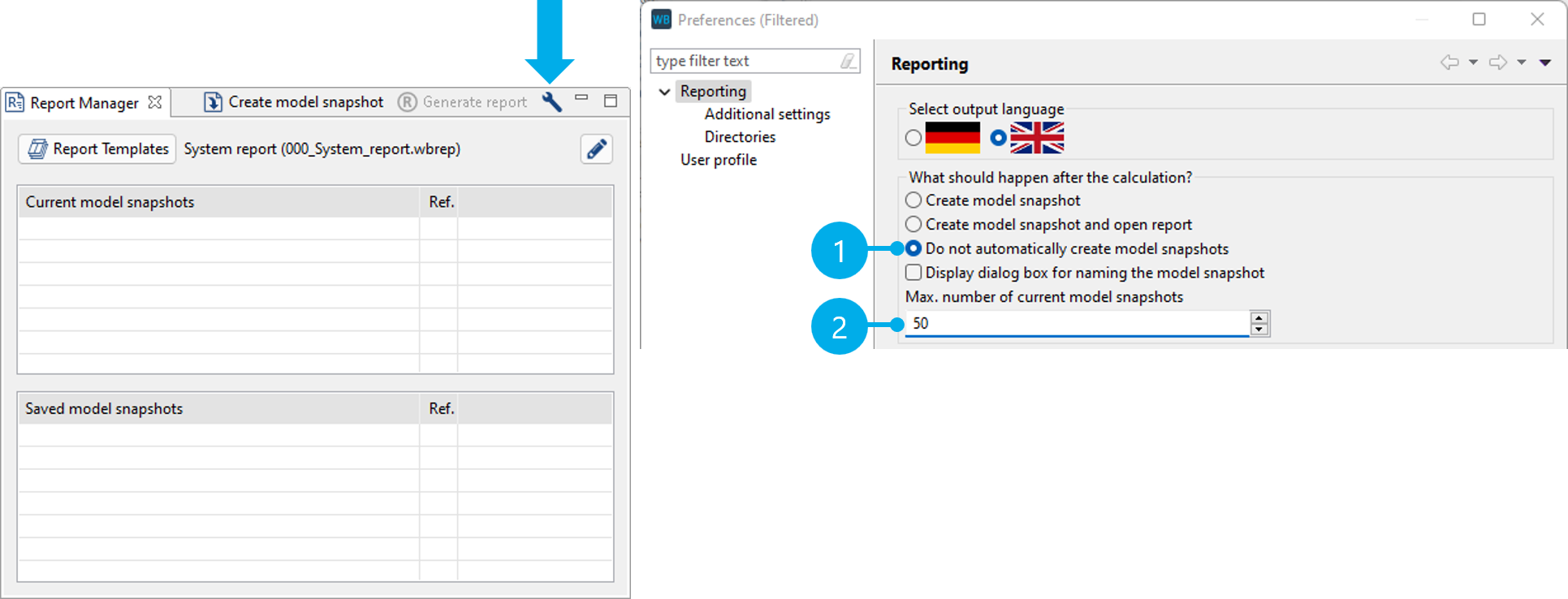Open the back history dropdown arrow
The image size is (1568, 599).
pos(1473,62)
